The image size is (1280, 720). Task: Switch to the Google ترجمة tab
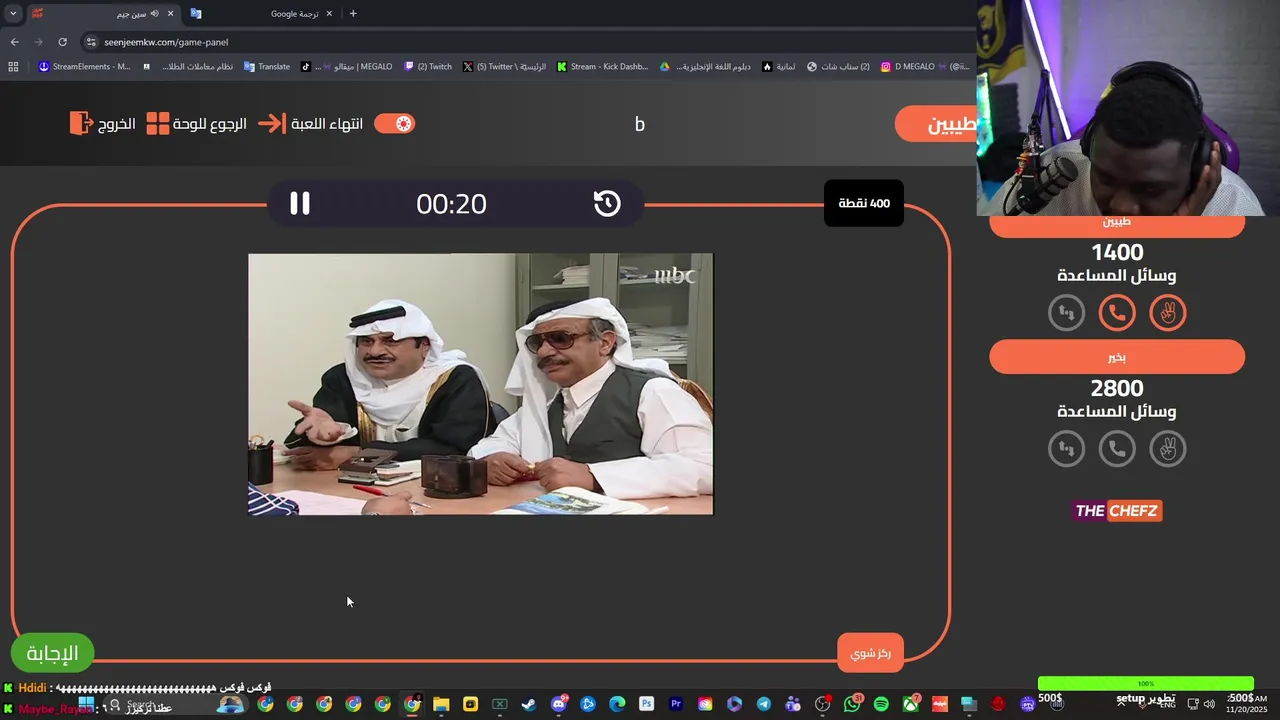tap(262, 14)
